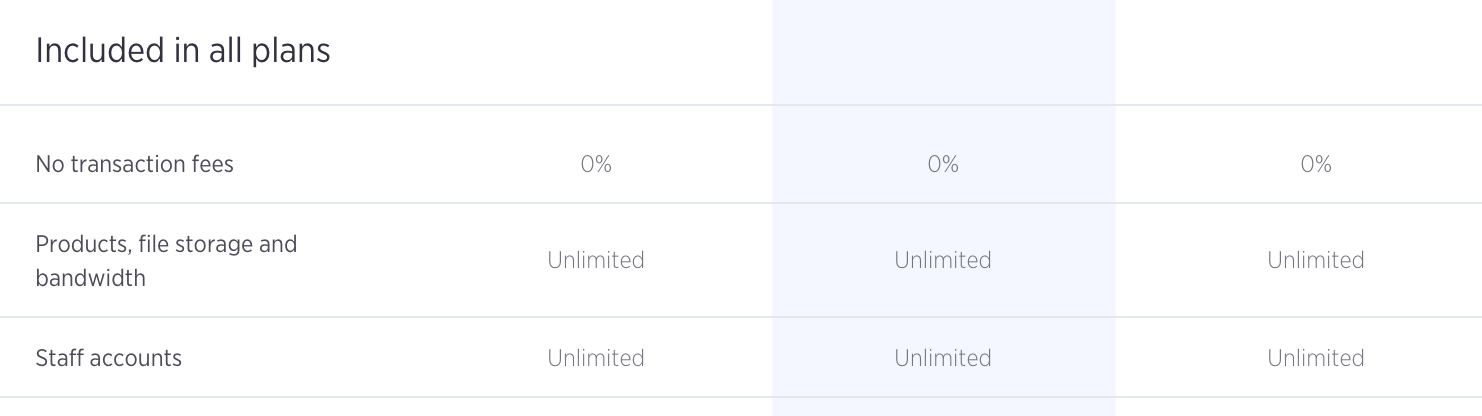This screenshot has height=416, width=1482.
Task: Select Unlimited storage value in last plan column
Action: (1316, 260)
